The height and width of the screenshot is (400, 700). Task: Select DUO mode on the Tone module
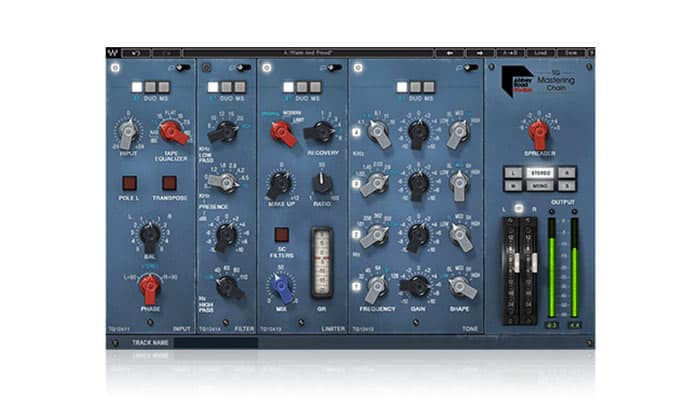416,87
